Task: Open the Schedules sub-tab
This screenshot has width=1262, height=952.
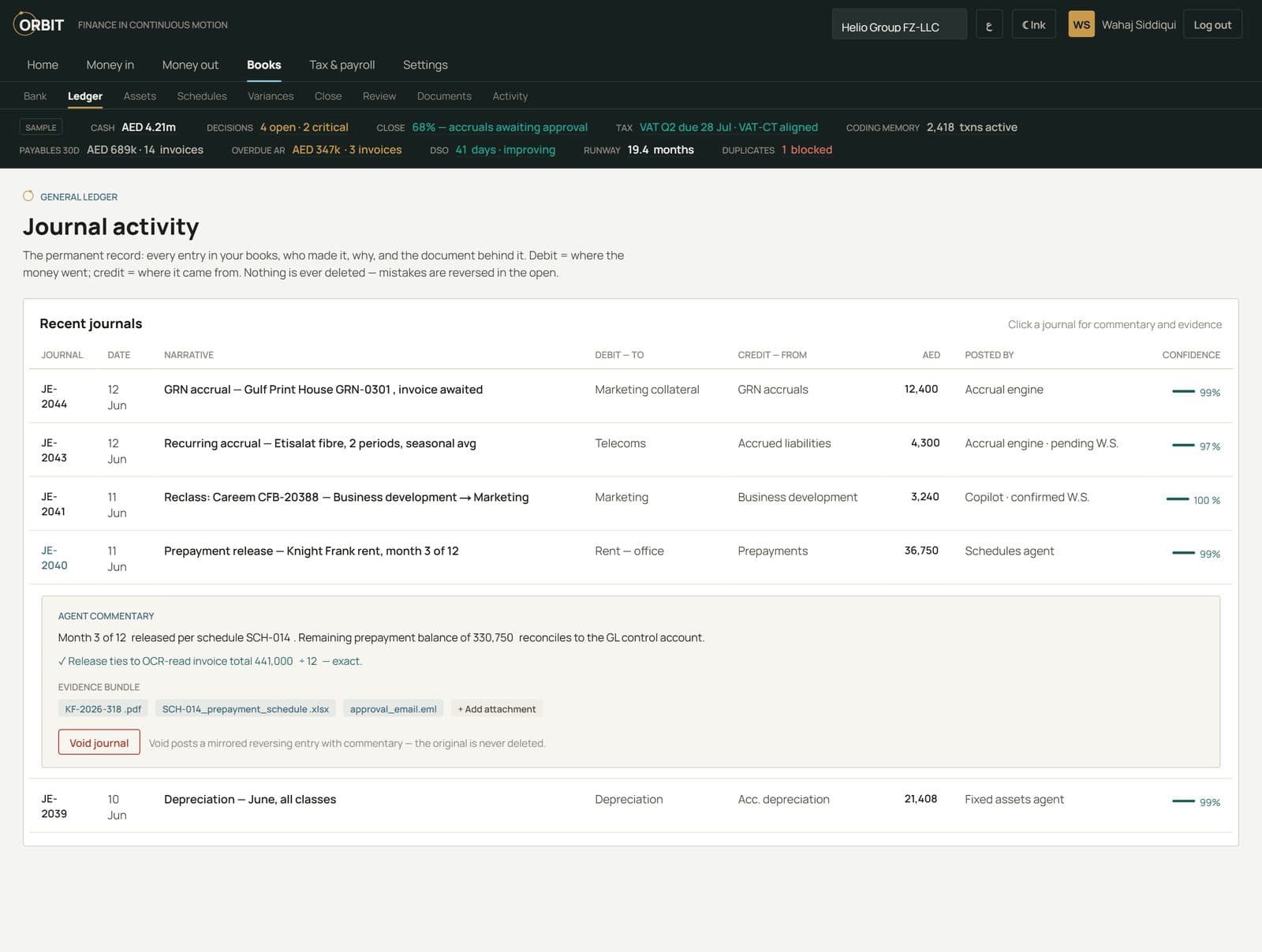Action: pos(202,96)
